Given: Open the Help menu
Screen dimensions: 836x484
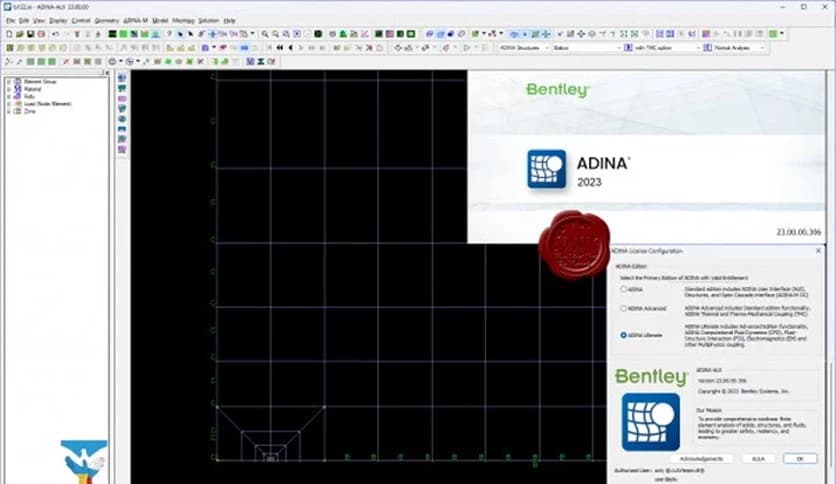Looking at the screenshot, I should tap(229, 21).
